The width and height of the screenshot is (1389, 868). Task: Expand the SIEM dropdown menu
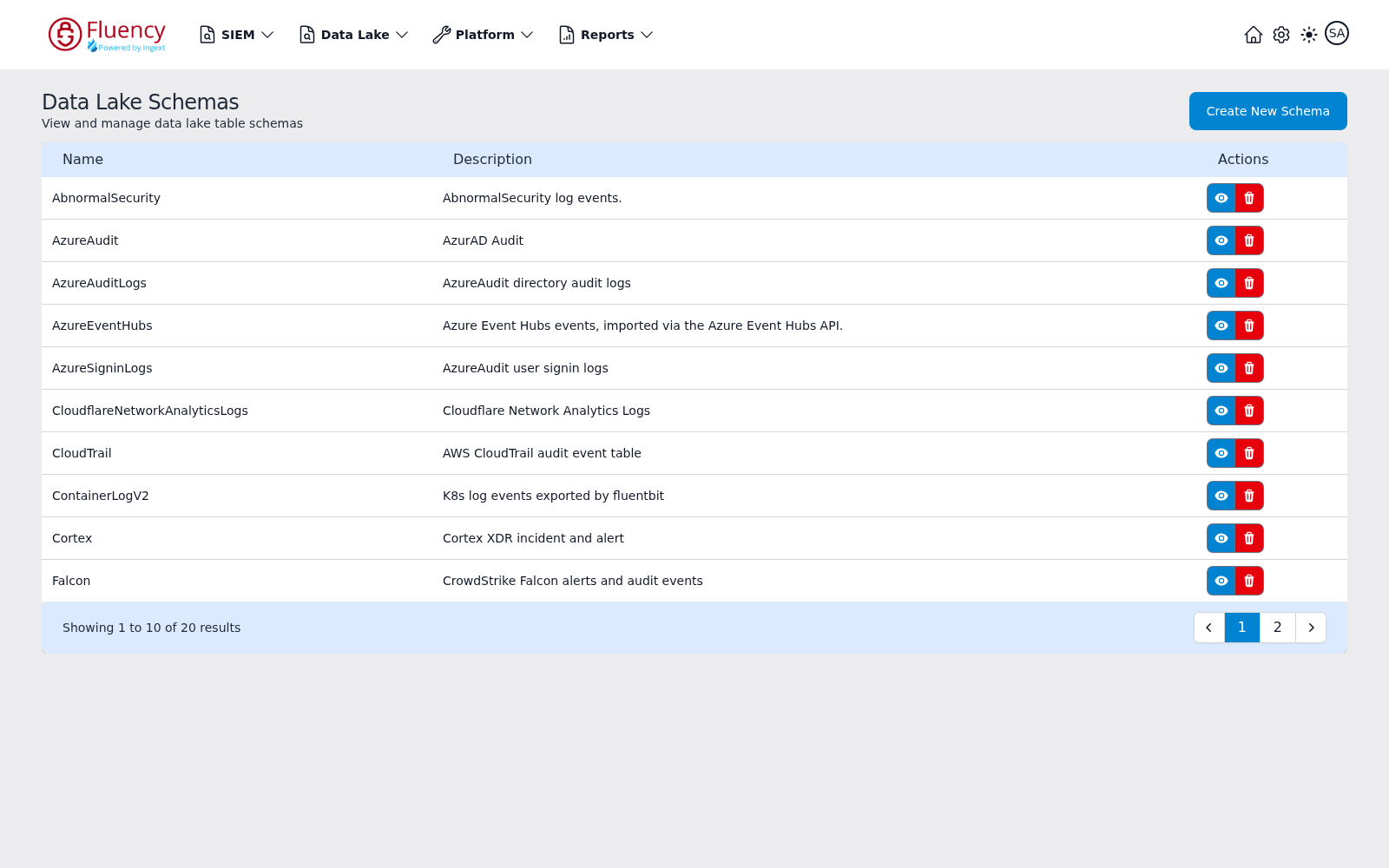237,35
